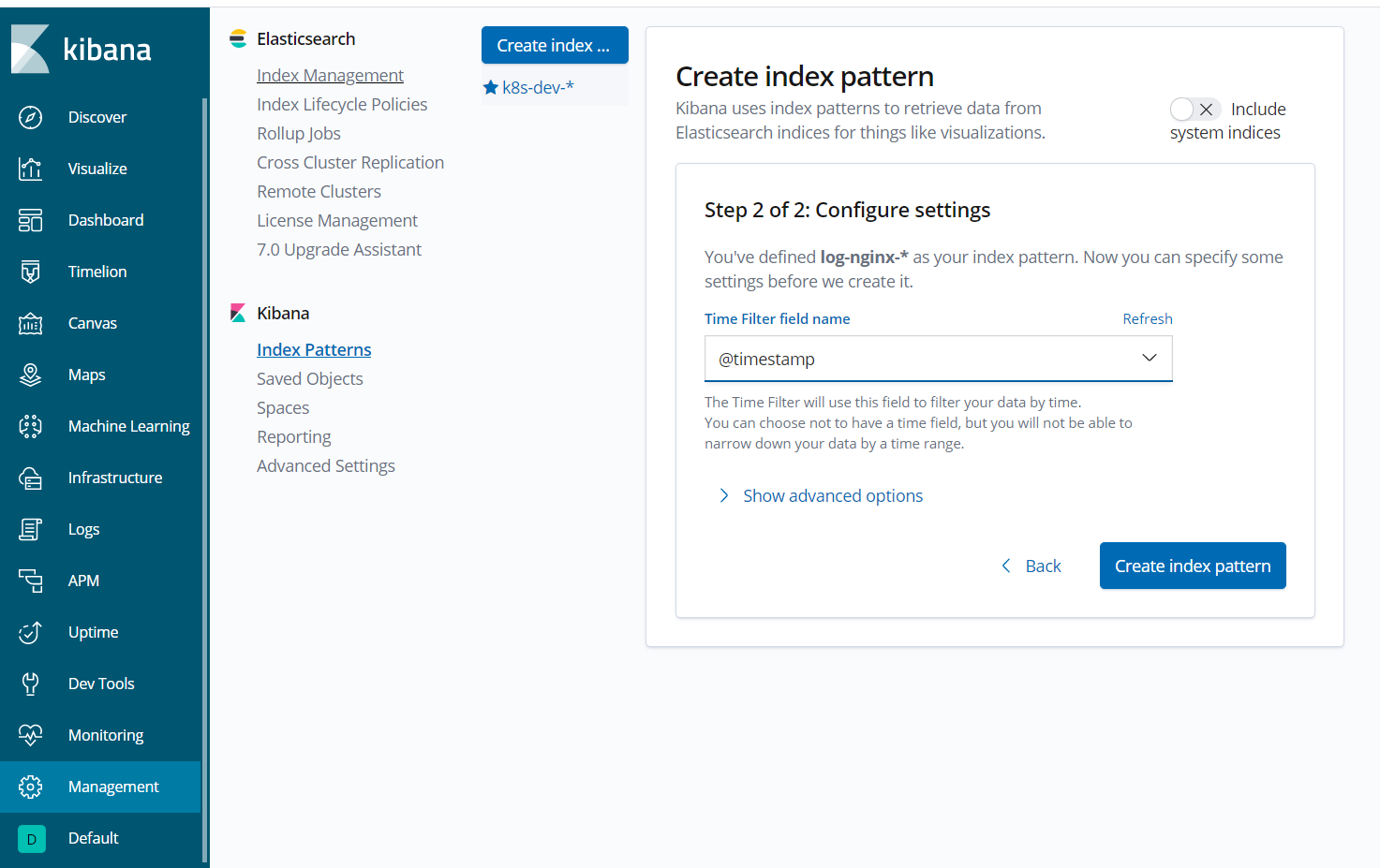Click the Back chevron arrow icon
This screenshot has width=1380, height=868.
(x=1006, y=566)
